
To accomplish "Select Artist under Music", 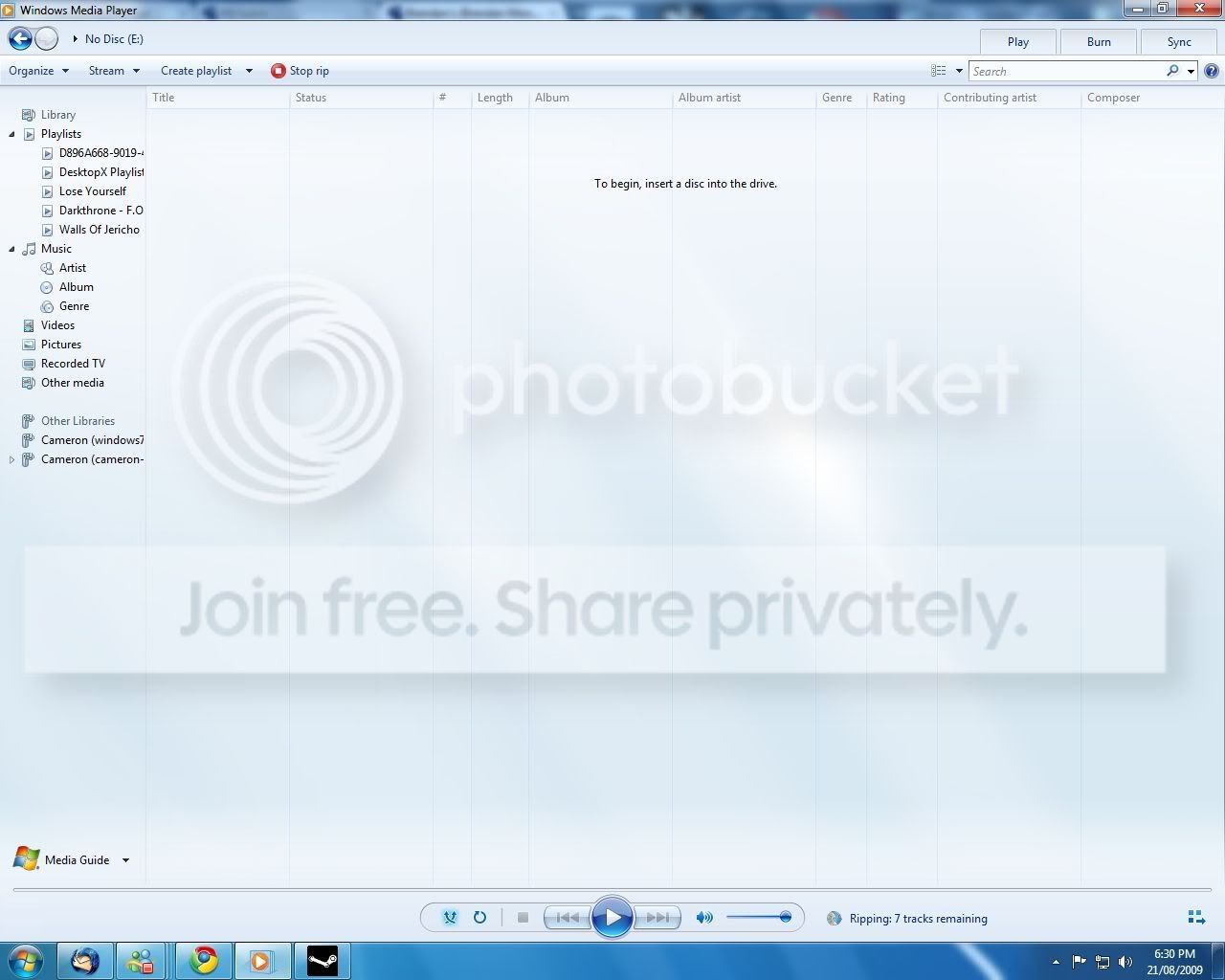I will [63, 268].
